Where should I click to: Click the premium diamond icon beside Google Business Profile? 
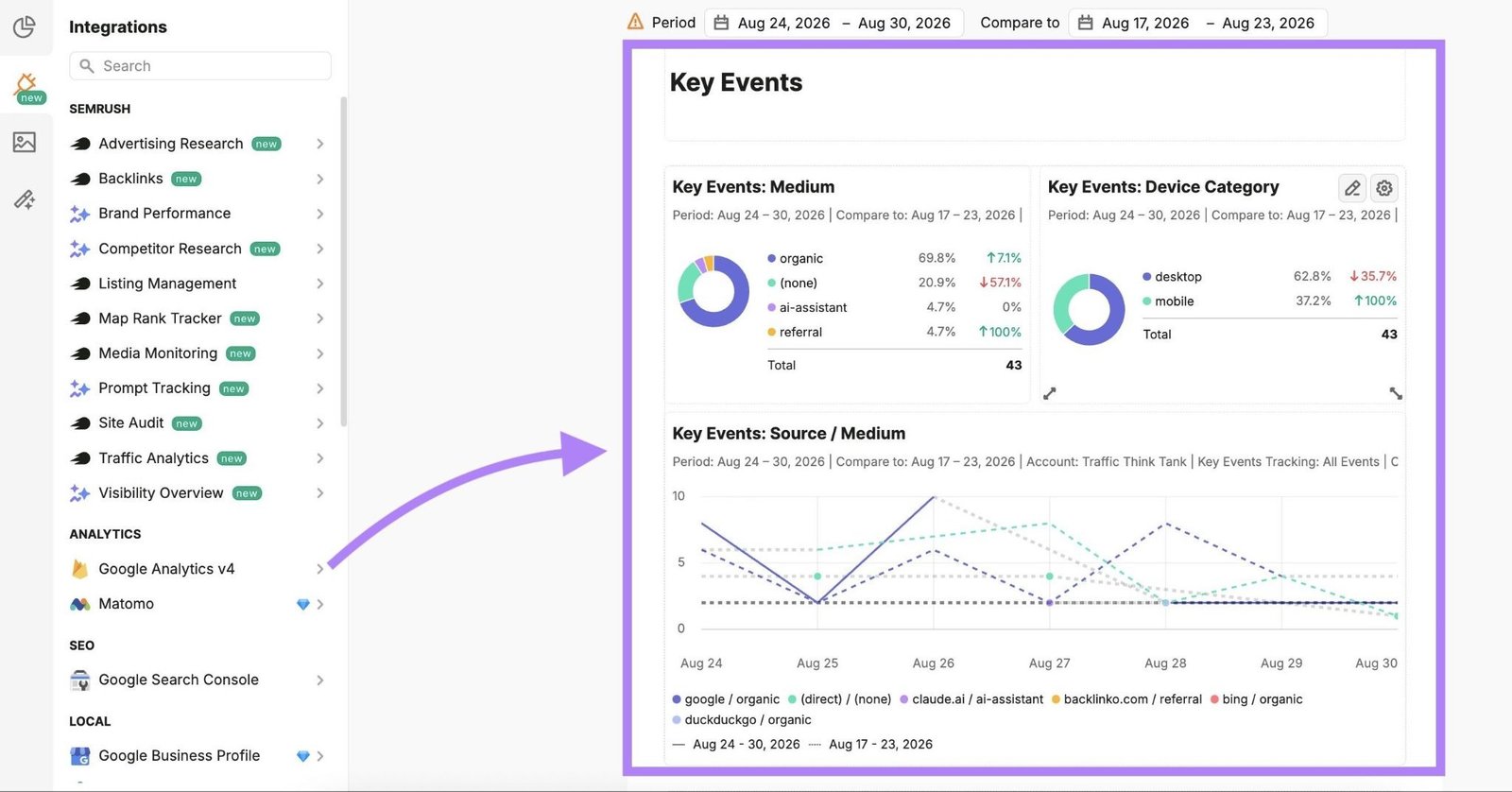point(303,756)
